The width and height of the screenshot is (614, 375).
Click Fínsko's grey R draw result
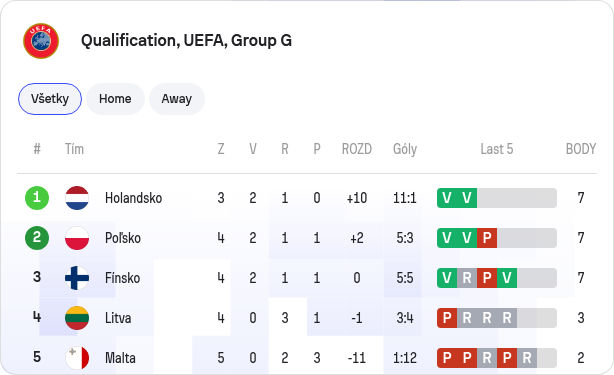point(467,278)
